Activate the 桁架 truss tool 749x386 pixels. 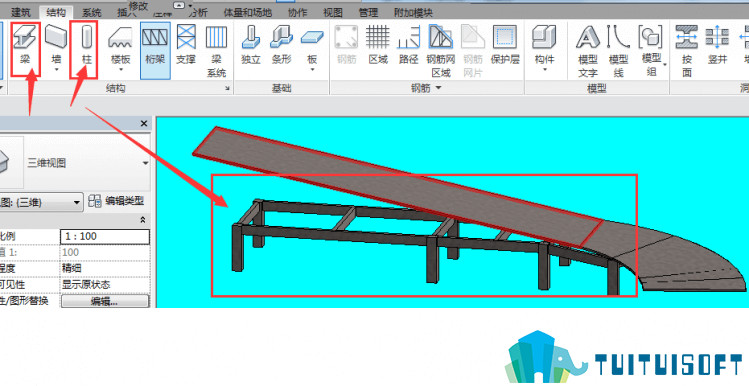tap(155, 50)
